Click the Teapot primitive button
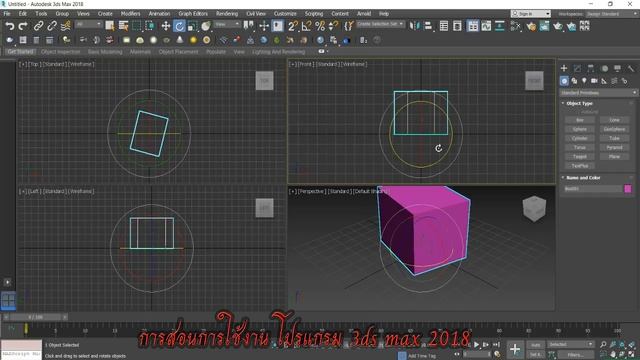This screenshot has width=640, height=360. point(580,157)
